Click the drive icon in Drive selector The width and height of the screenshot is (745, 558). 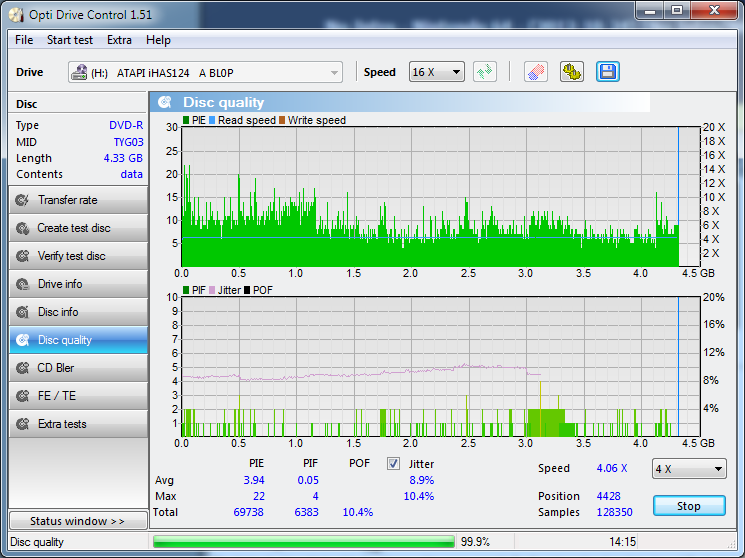click(79, 73)
